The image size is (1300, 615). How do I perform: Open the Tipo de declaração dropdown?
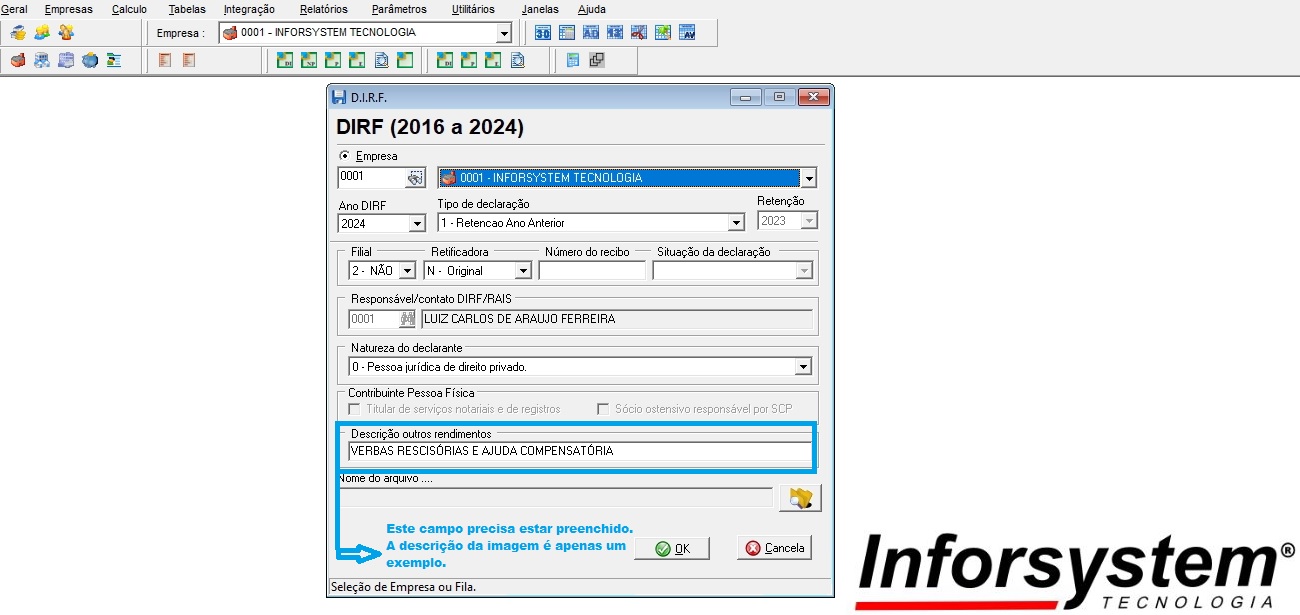(737, 223)
